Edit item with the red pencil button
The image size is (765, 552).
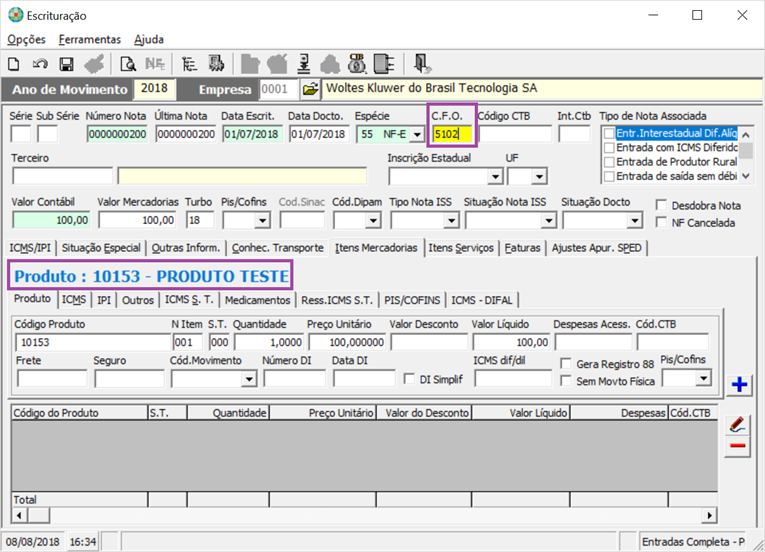(739, 424)
